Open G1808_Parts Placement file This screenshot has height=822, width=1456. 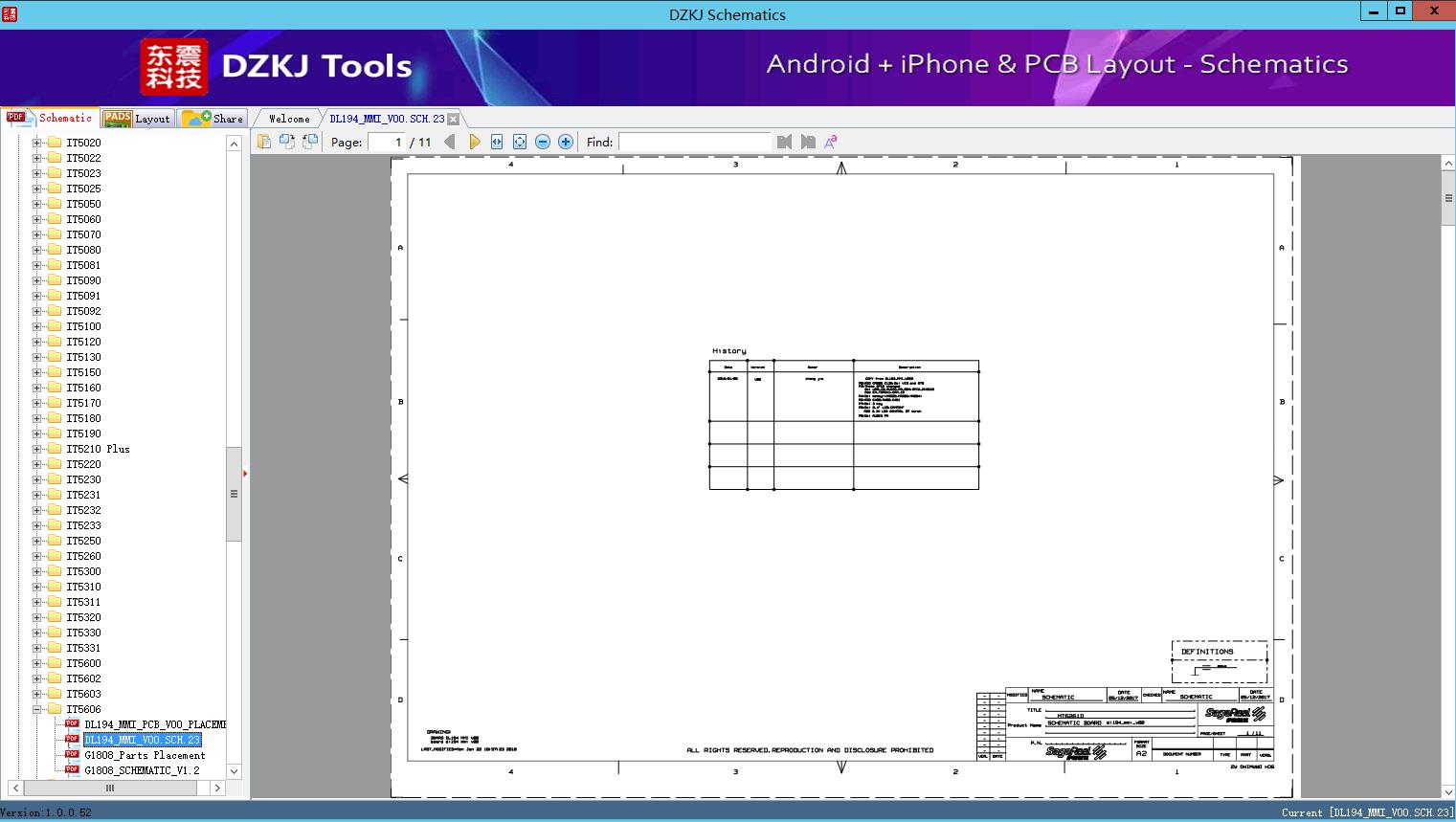click(x=145, y=755)
